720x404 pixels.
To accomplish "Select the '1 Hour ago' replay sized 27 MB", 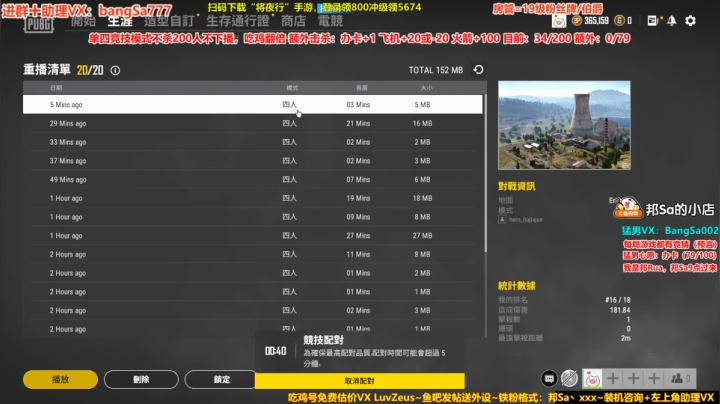I will (253, 236).
